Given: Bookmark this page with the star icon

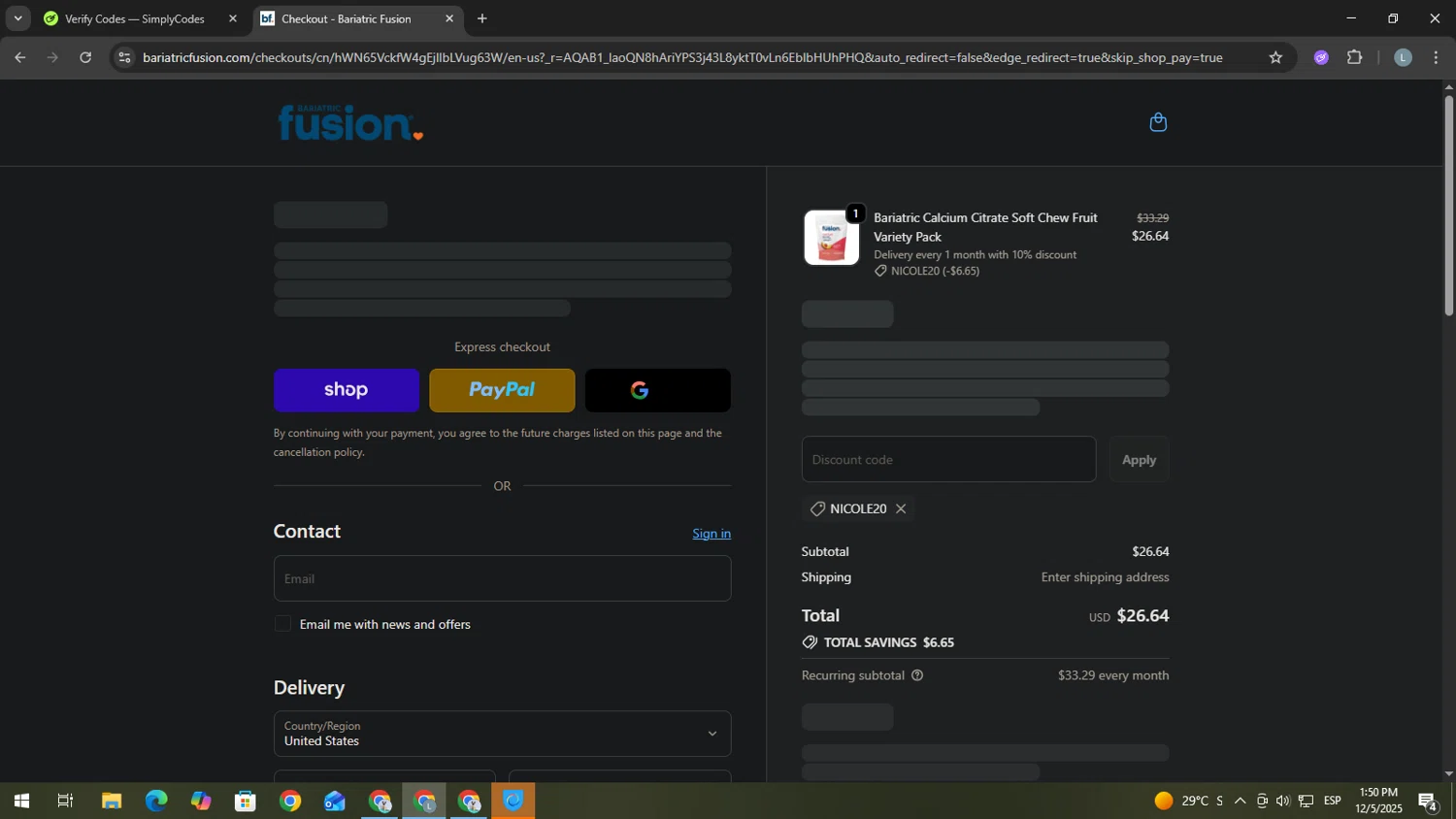Looking at the screenshot, I should [x=1275, y=57].
